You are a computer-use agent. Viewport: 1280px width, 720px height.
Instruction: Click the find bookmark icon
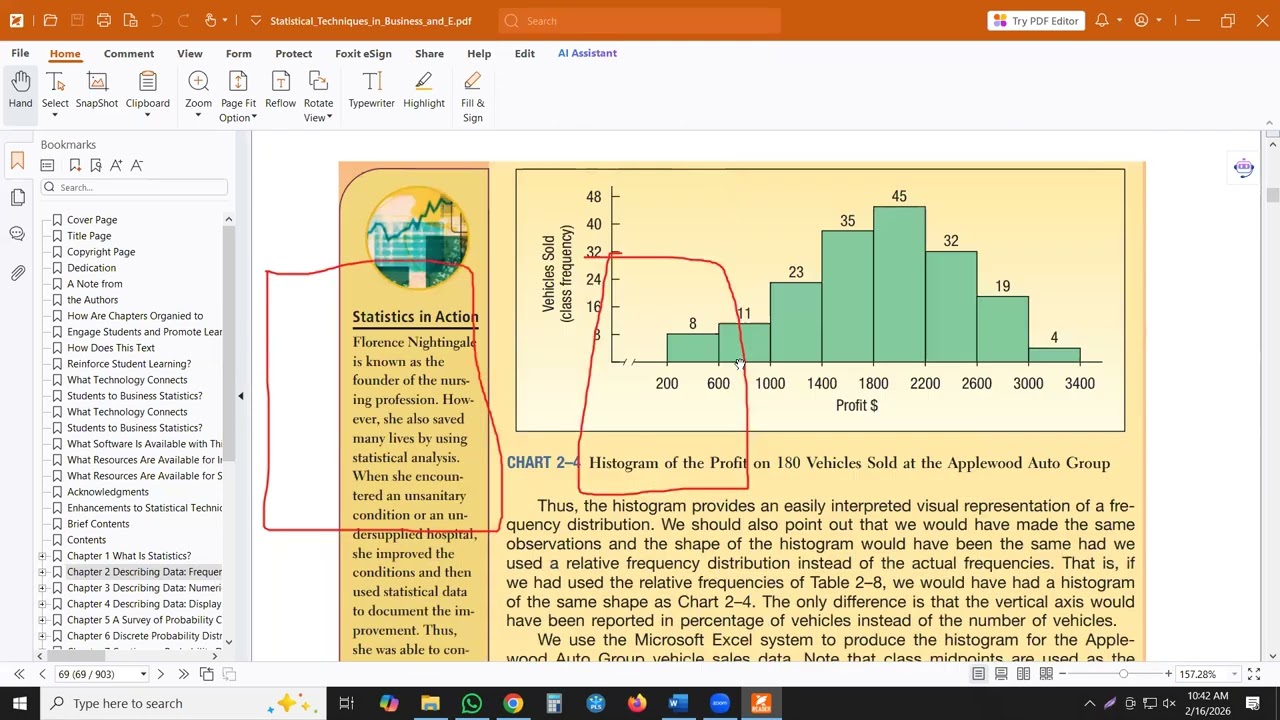click(96, 165)
